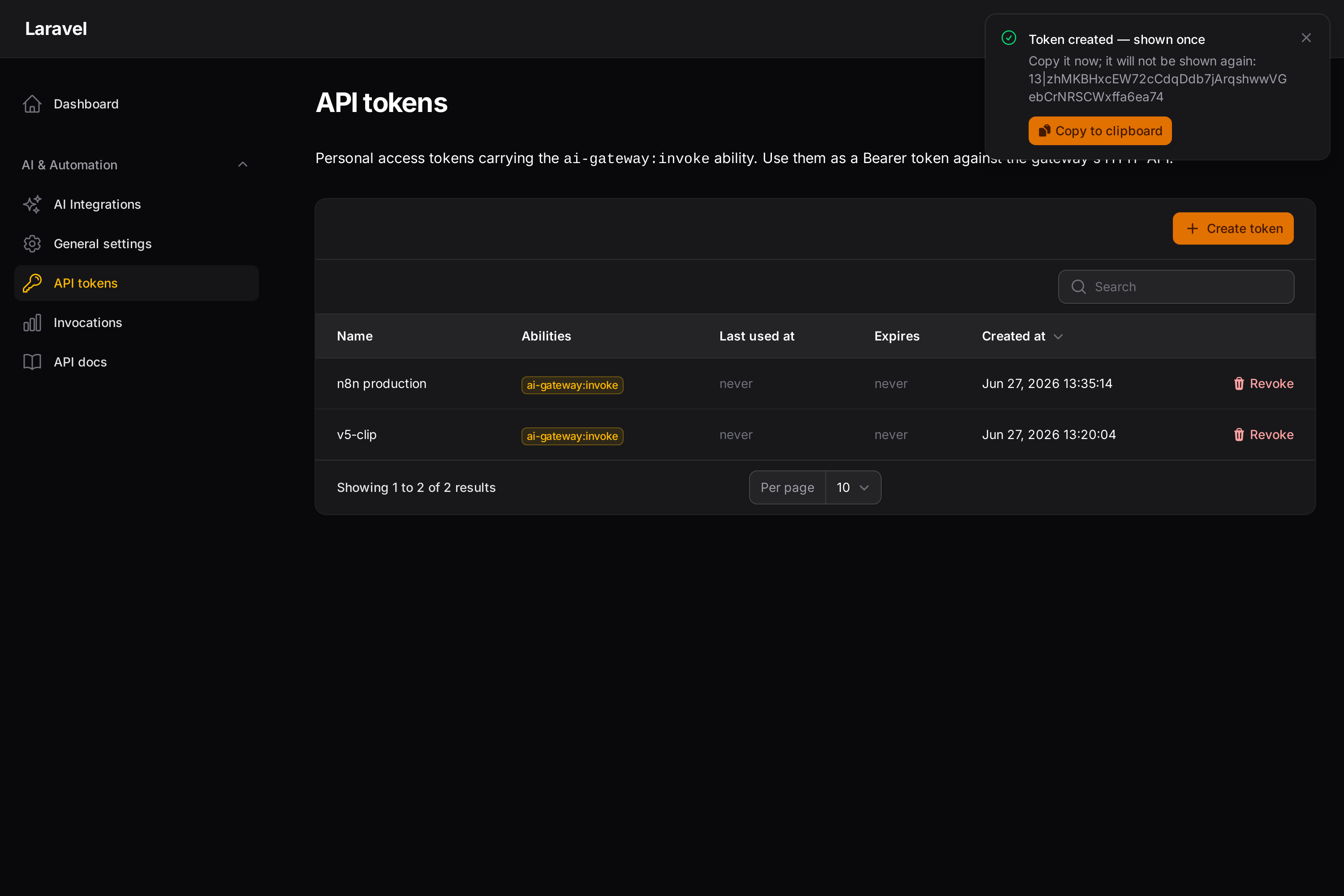Click Last used never in n8n production row
Screen dimensions: 1344x896
click(x=736, y=383)
